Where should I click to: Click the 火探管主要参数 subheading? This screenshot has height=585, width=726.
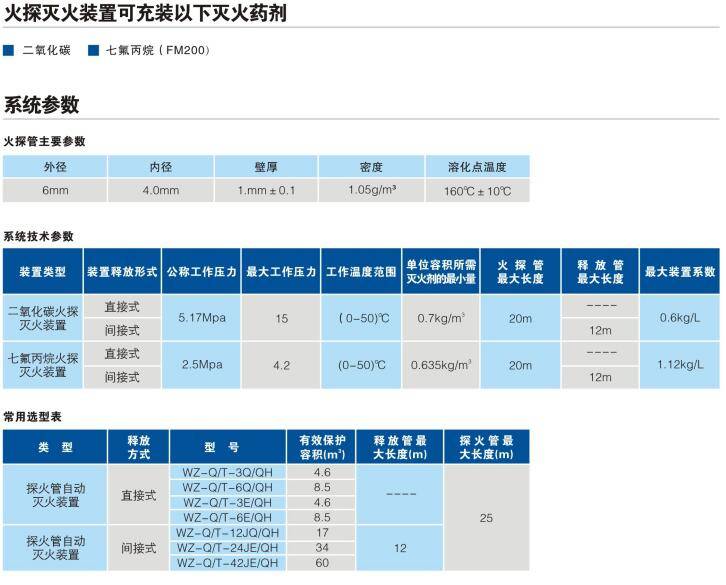[x=44, y=141]
